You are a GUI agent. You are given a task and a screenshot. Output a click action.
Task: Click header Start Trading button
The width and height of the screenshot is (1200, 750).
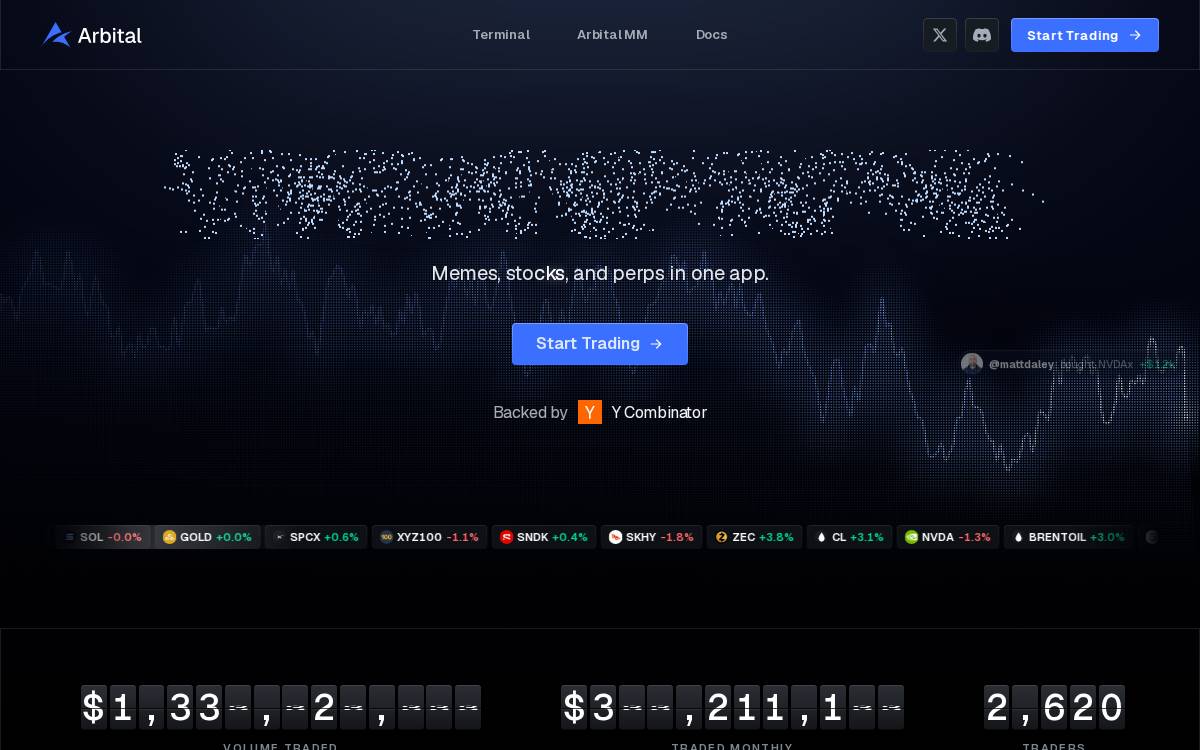tap(1085, 35)
